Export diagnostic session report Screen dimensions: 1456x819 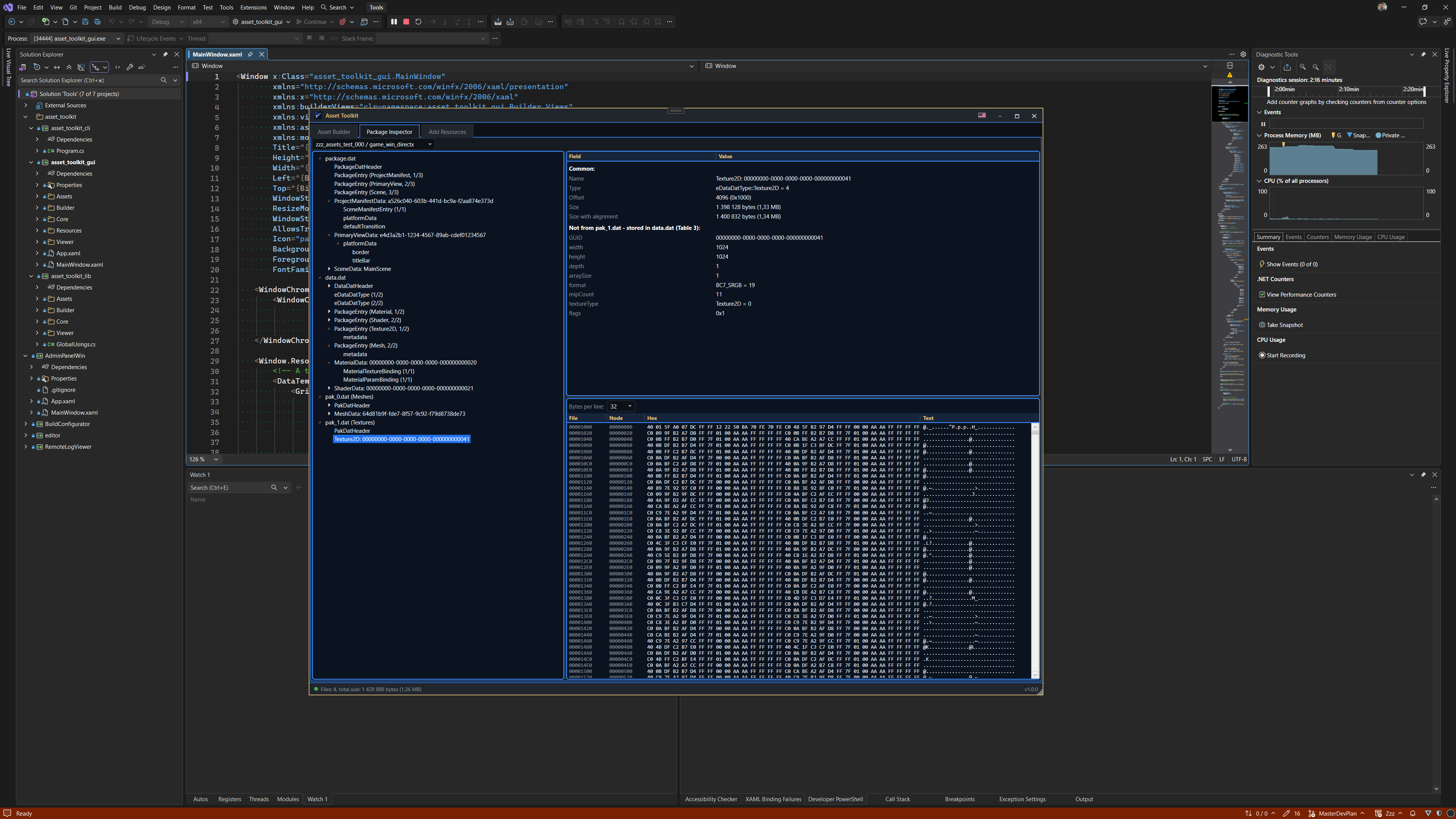point(1287,67)
